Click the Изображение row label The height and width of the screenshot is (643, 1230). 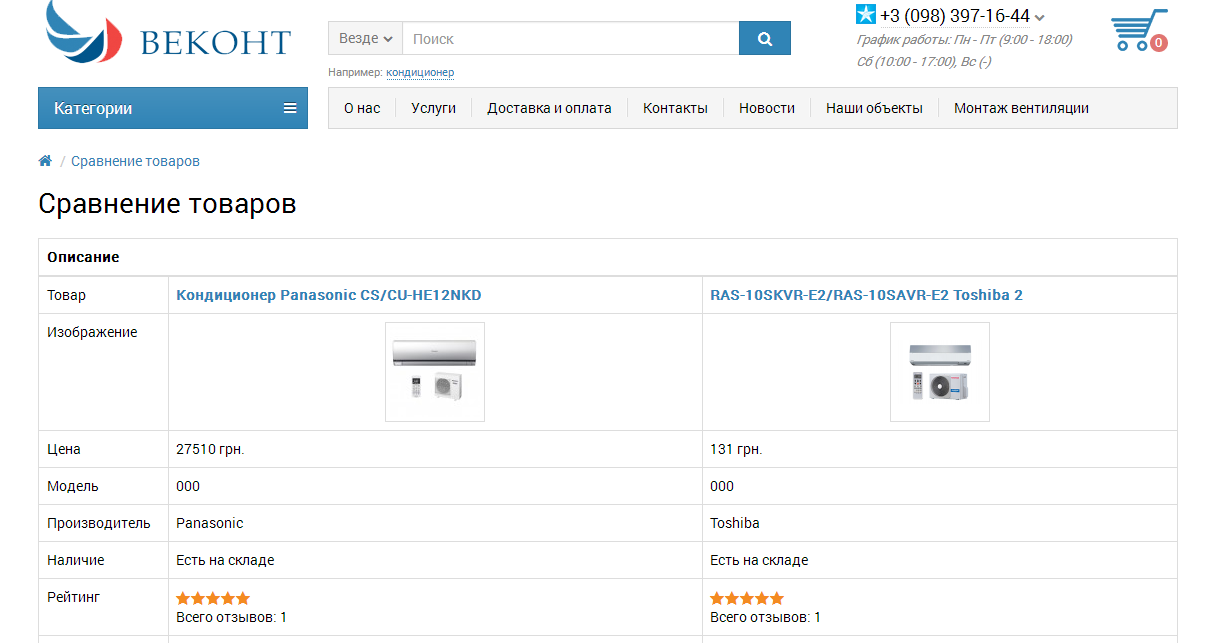coord(92,332)
